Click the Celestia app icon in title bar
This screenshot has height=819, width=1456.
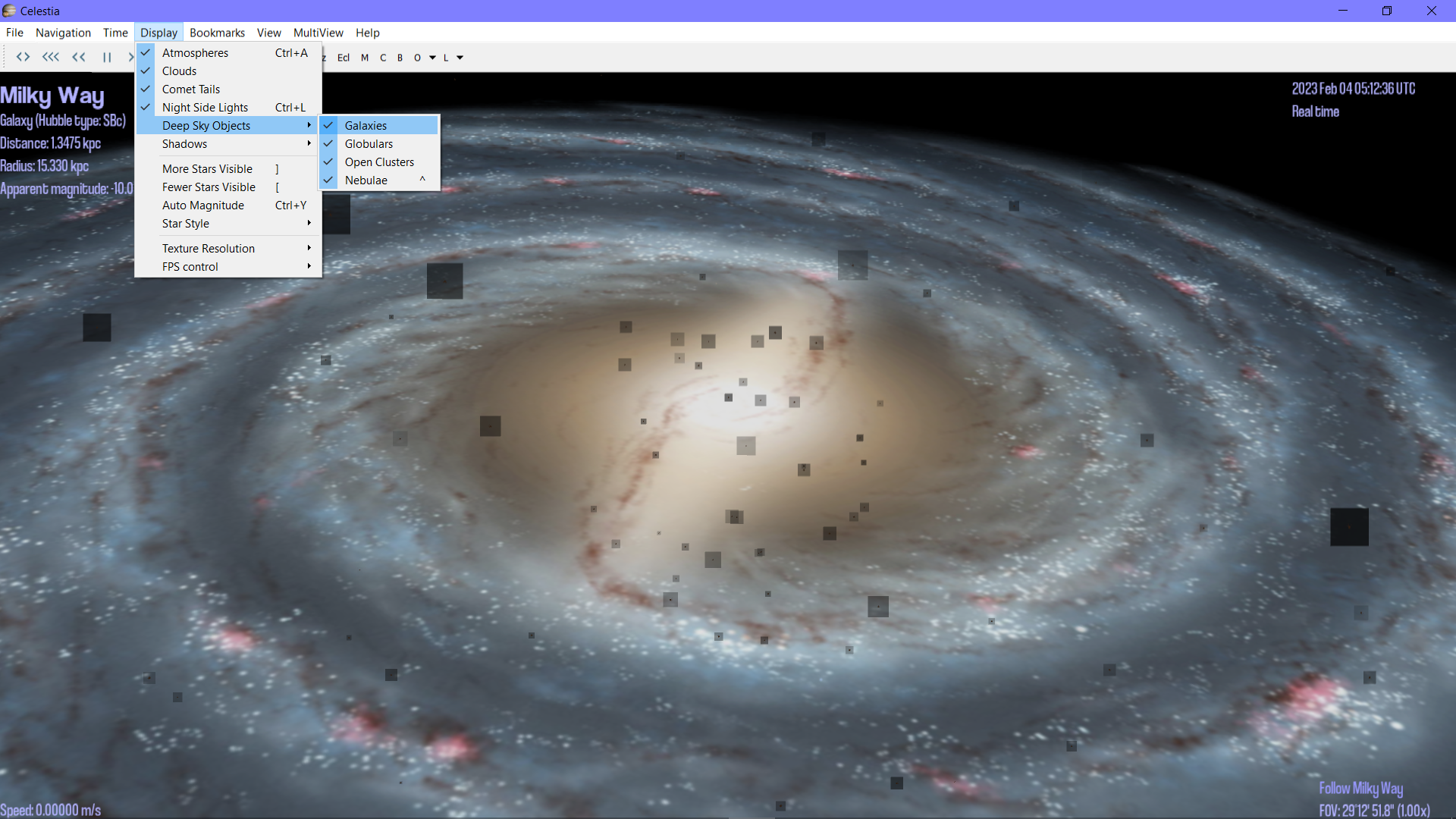pyautogui.click(x=9, y=11)
